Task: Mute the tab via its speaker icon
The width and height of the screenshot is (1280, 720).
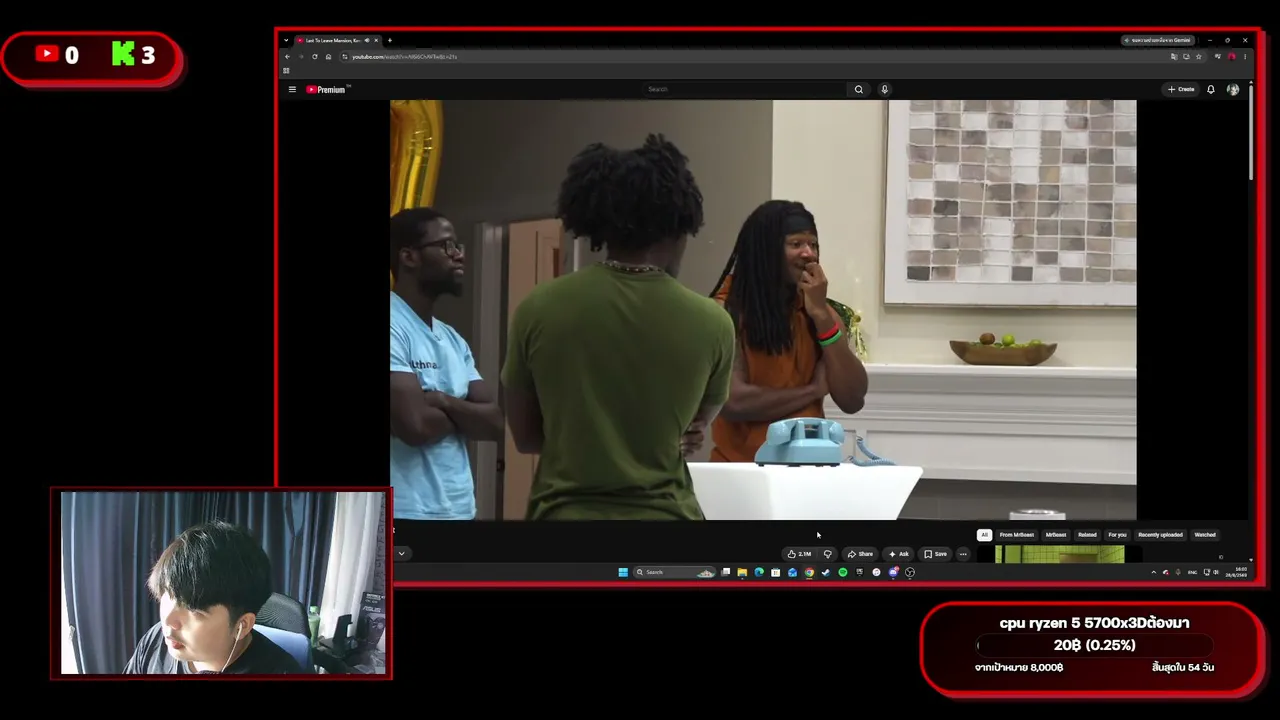Action: pyautogui.click(x=367, y=41)
